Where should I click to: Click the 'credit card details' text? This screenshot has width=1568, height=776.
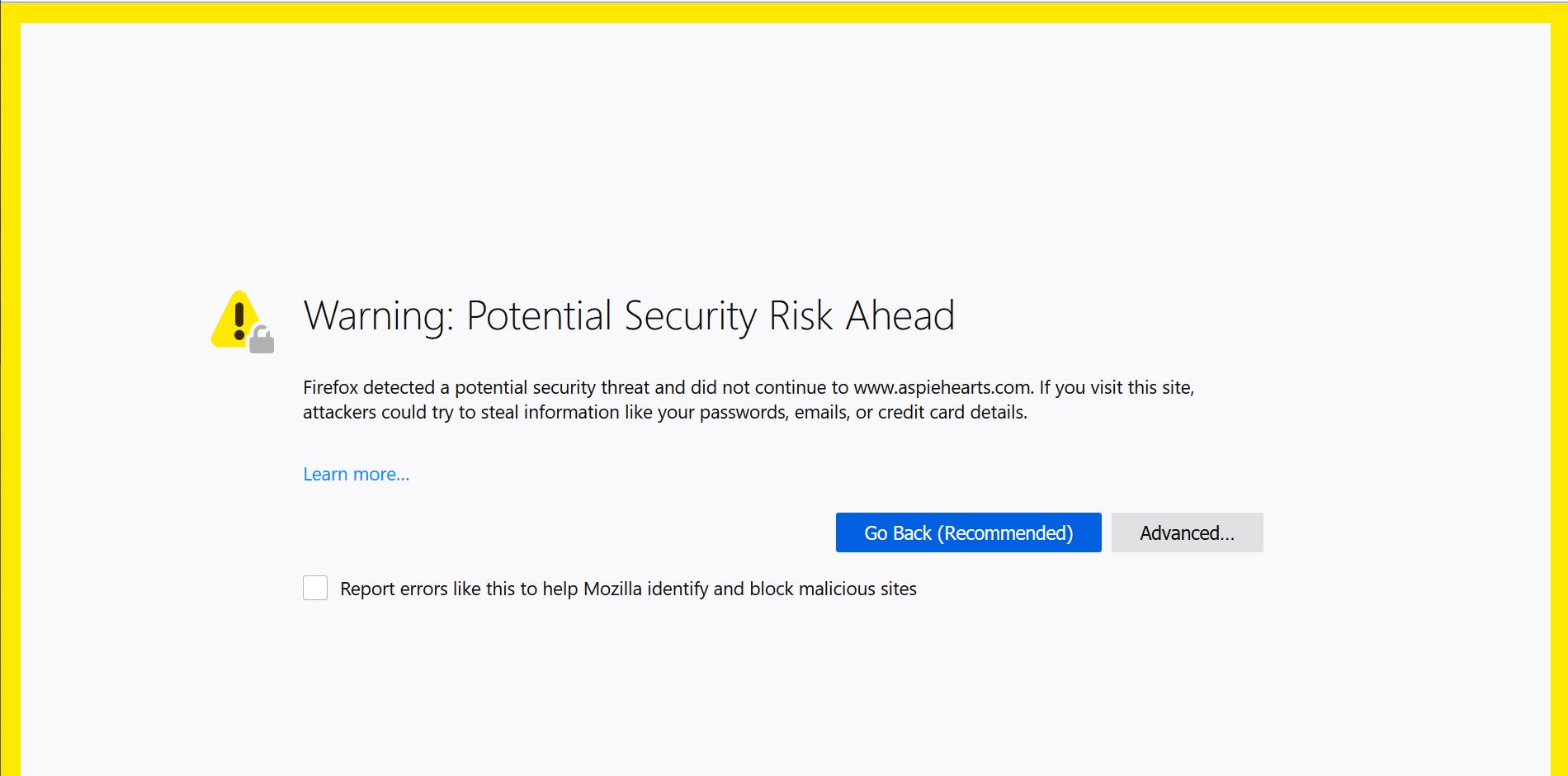[952, 412]
